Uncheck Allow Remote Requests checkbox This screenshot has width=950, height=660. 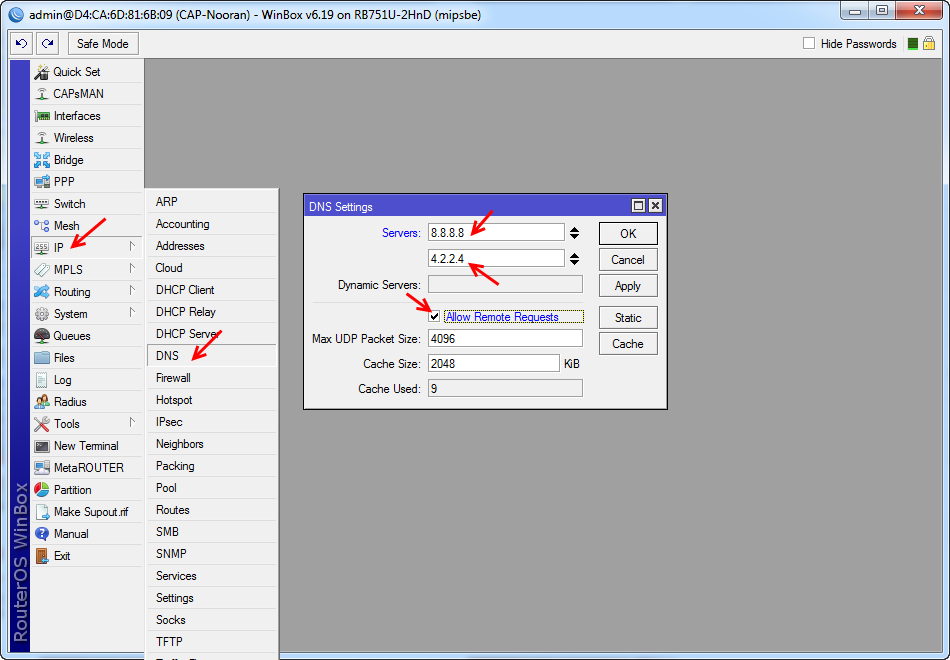coord(434,316)
